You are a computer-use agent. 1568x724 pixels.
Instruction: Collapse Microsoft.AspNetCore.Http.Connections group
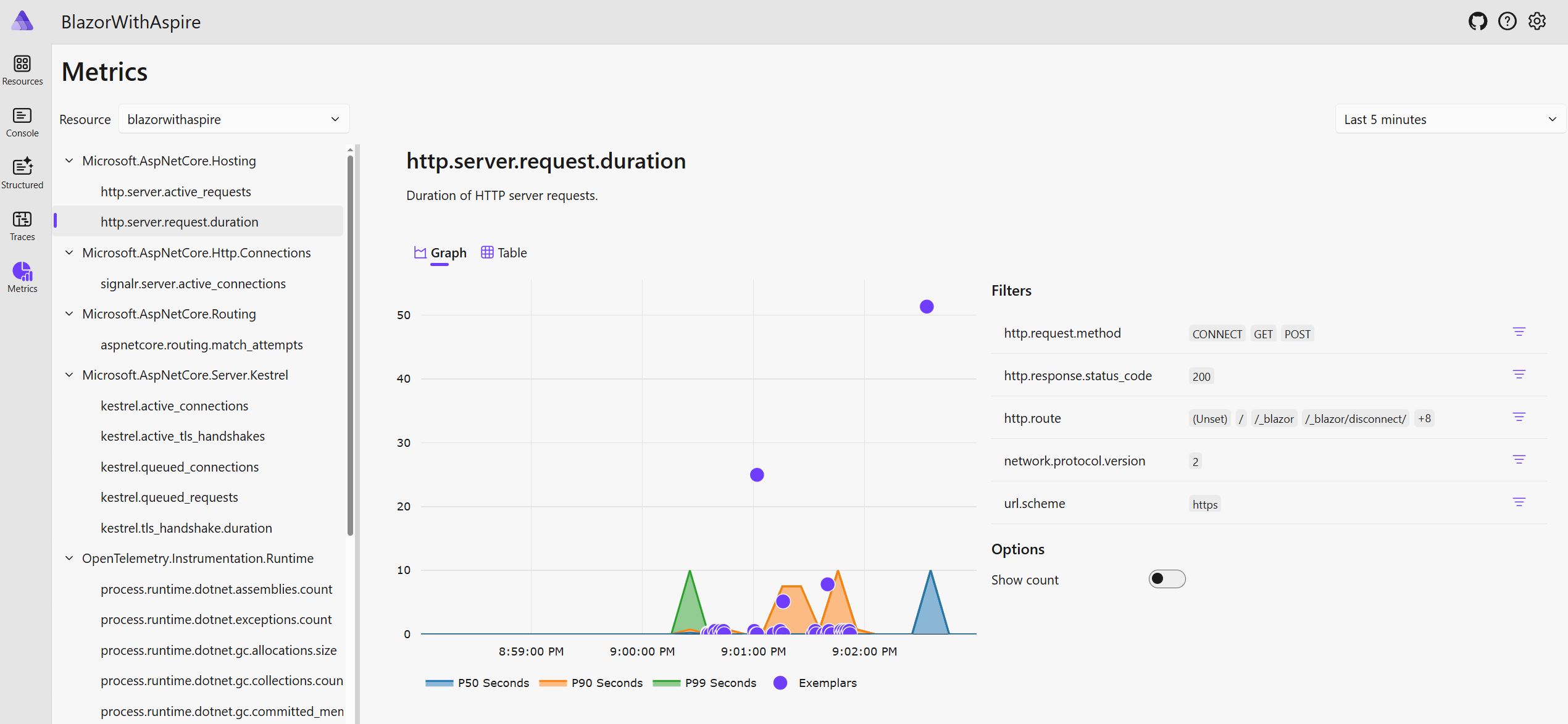pos(69,252)
